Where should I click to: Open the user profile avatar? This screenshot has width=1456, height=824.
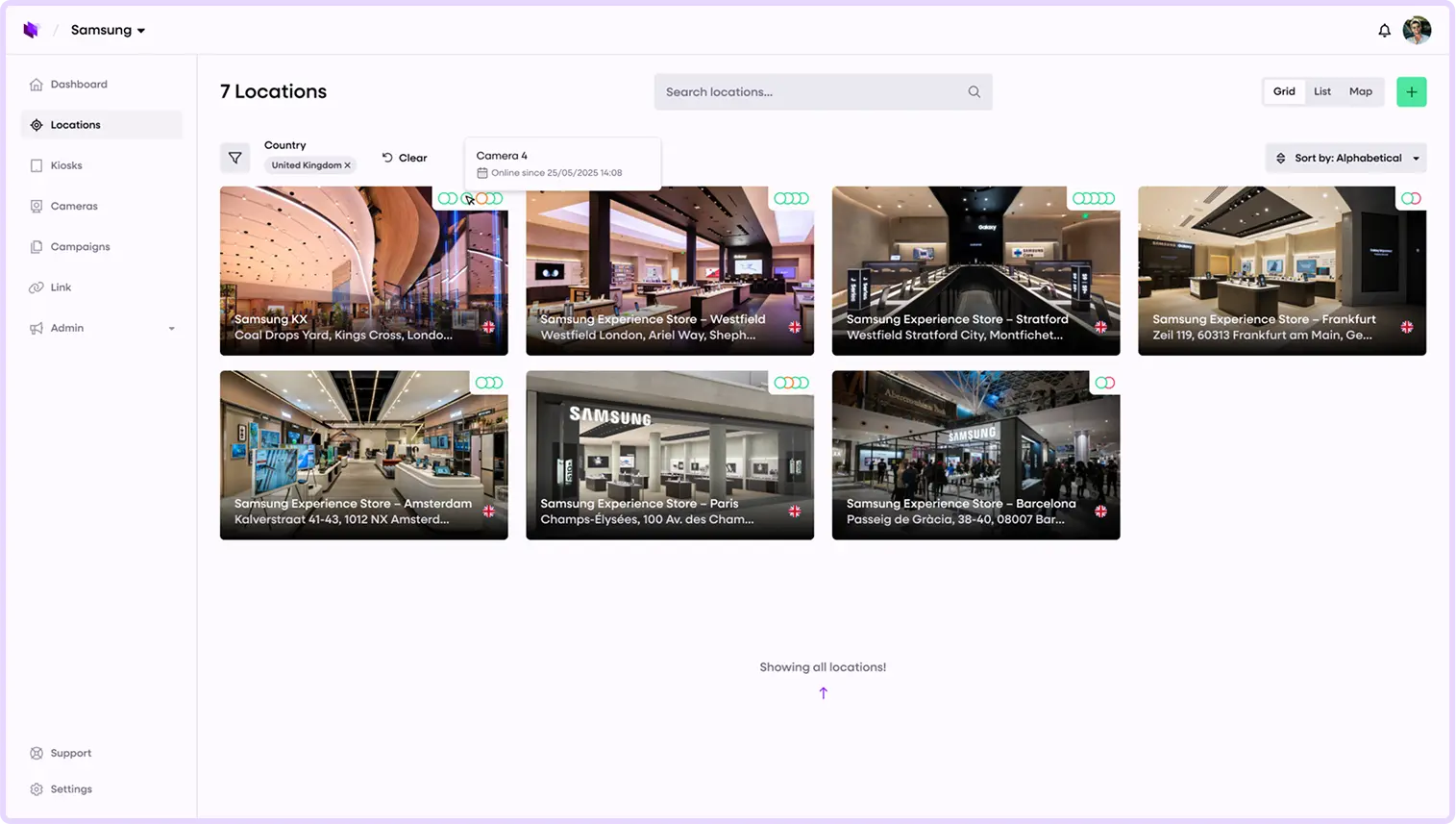point(1417,30)
